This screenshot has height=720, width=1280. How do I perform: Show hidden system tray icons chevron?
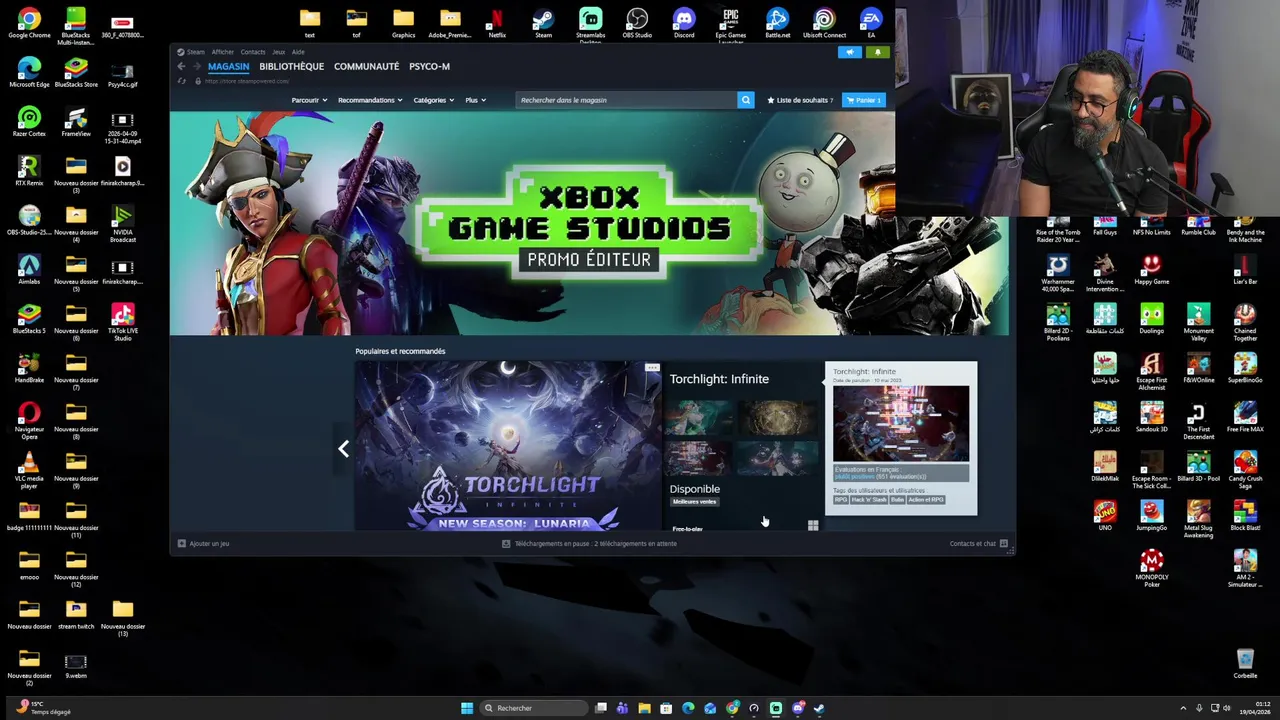point(1183,708)
